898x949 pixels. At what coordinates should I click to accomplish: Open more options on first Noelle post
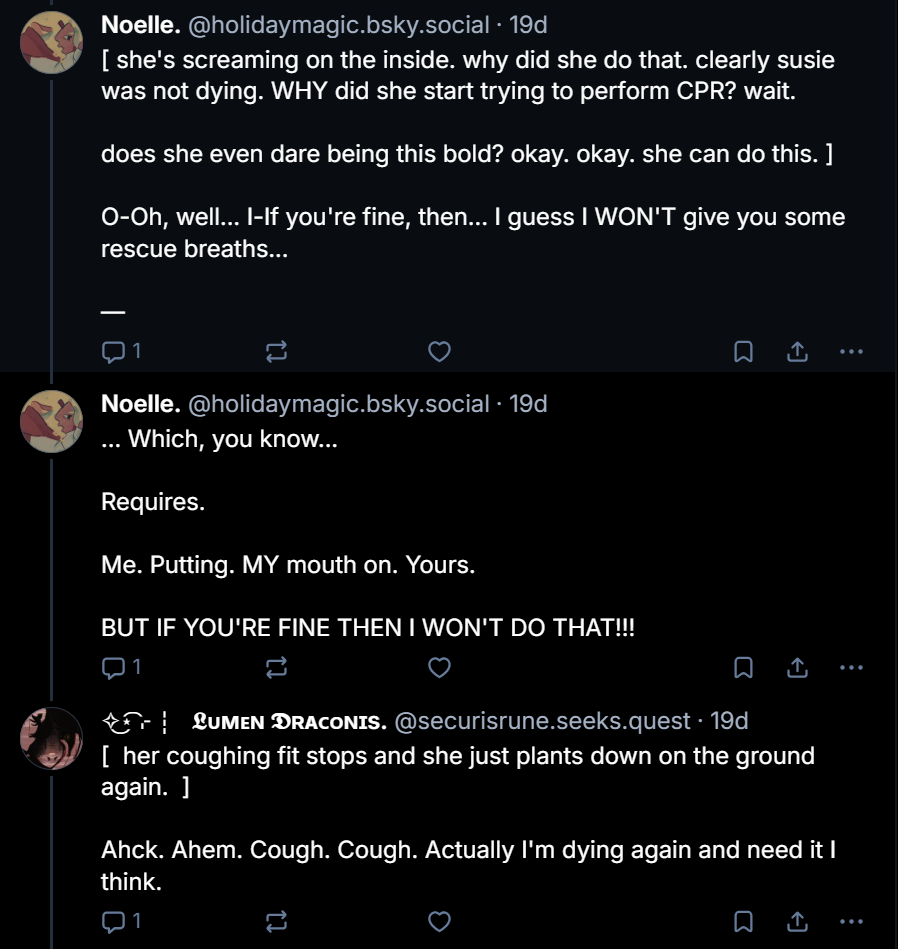[x=851, y=351]
